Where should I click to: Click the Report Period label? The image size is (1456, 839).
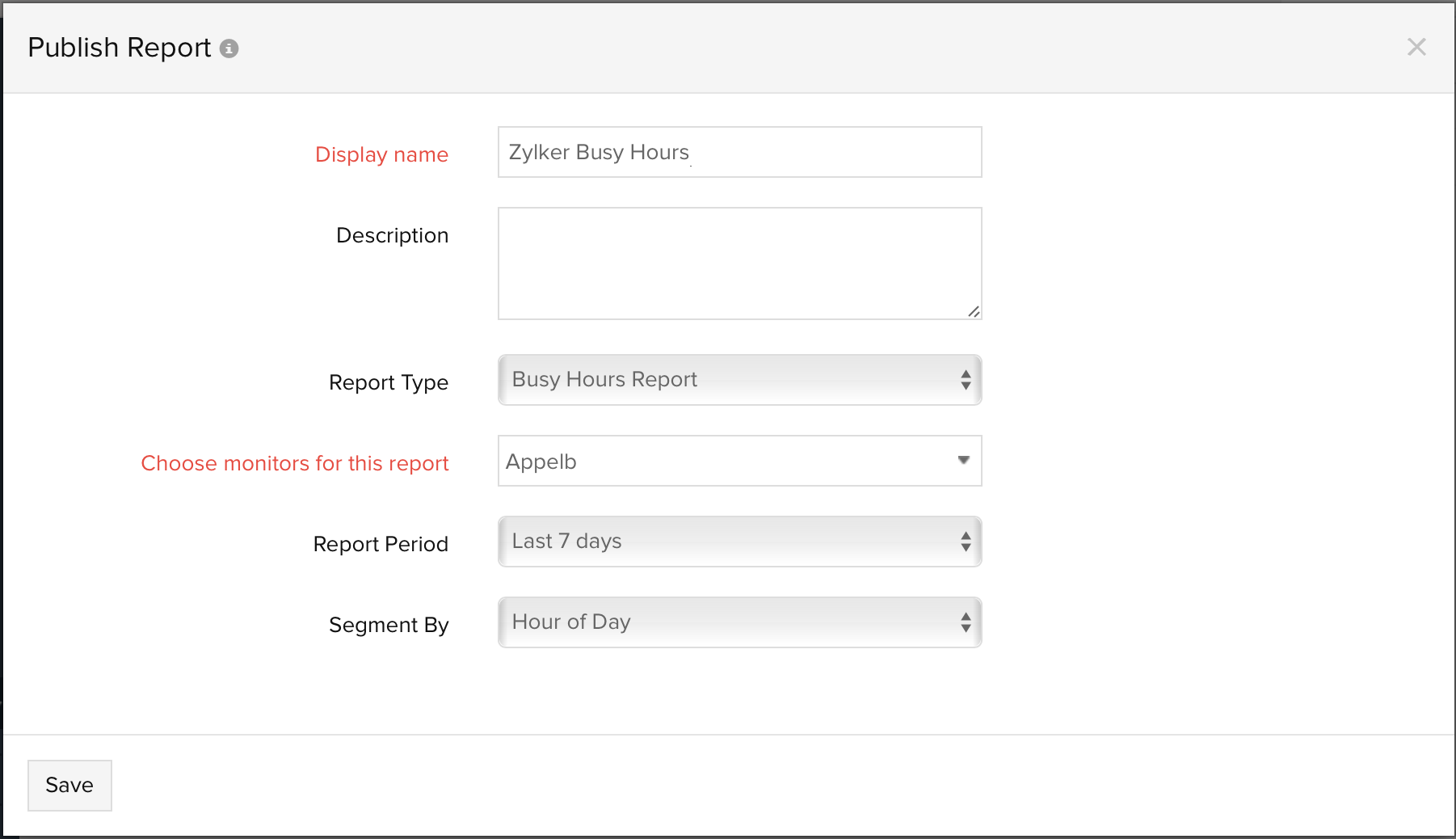coord(380,544)
